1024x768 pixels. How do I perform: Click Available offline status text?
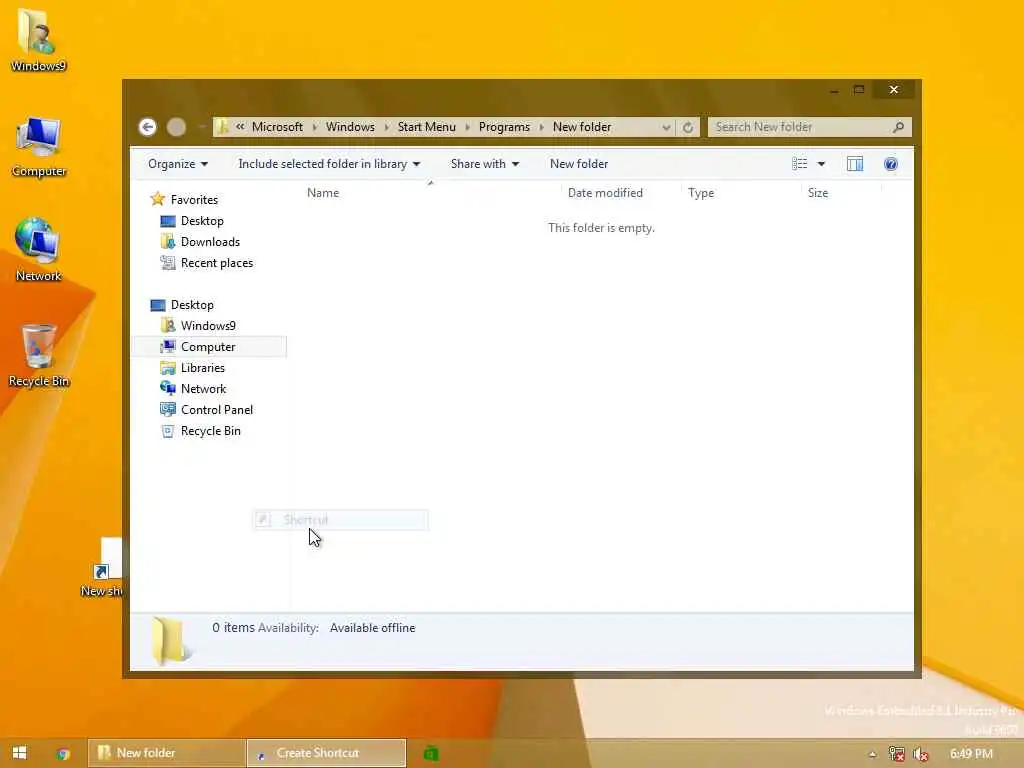372,628
